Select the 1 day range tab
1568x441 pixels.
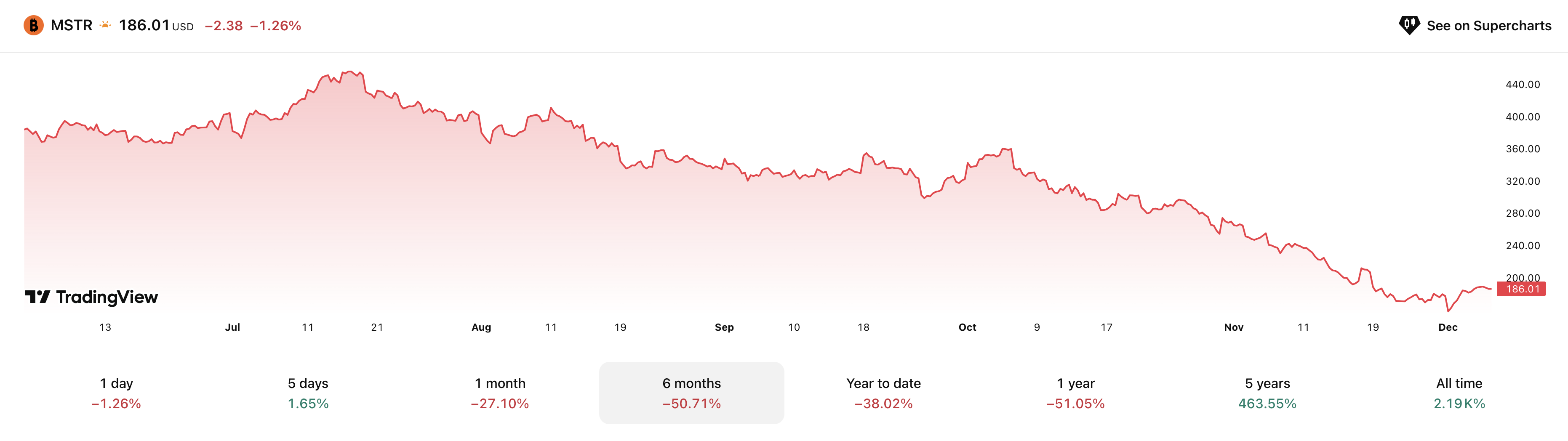[116, 393]
